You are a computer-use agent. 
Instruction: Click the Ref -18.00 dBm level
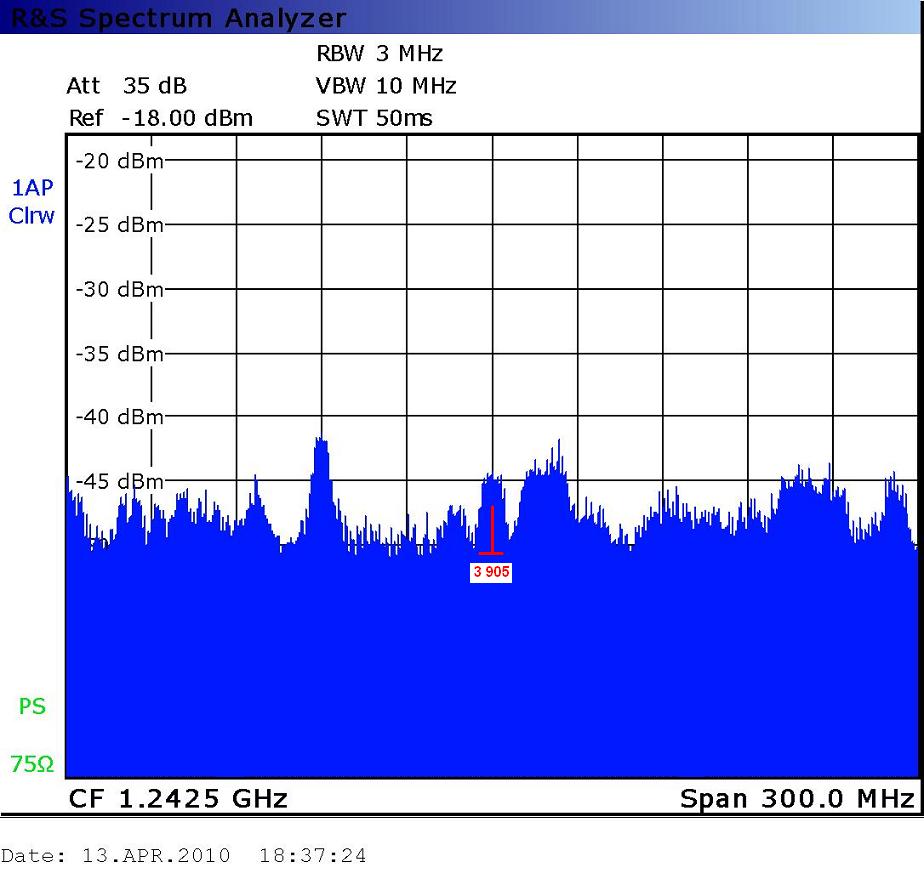click(x=160, y=118)
